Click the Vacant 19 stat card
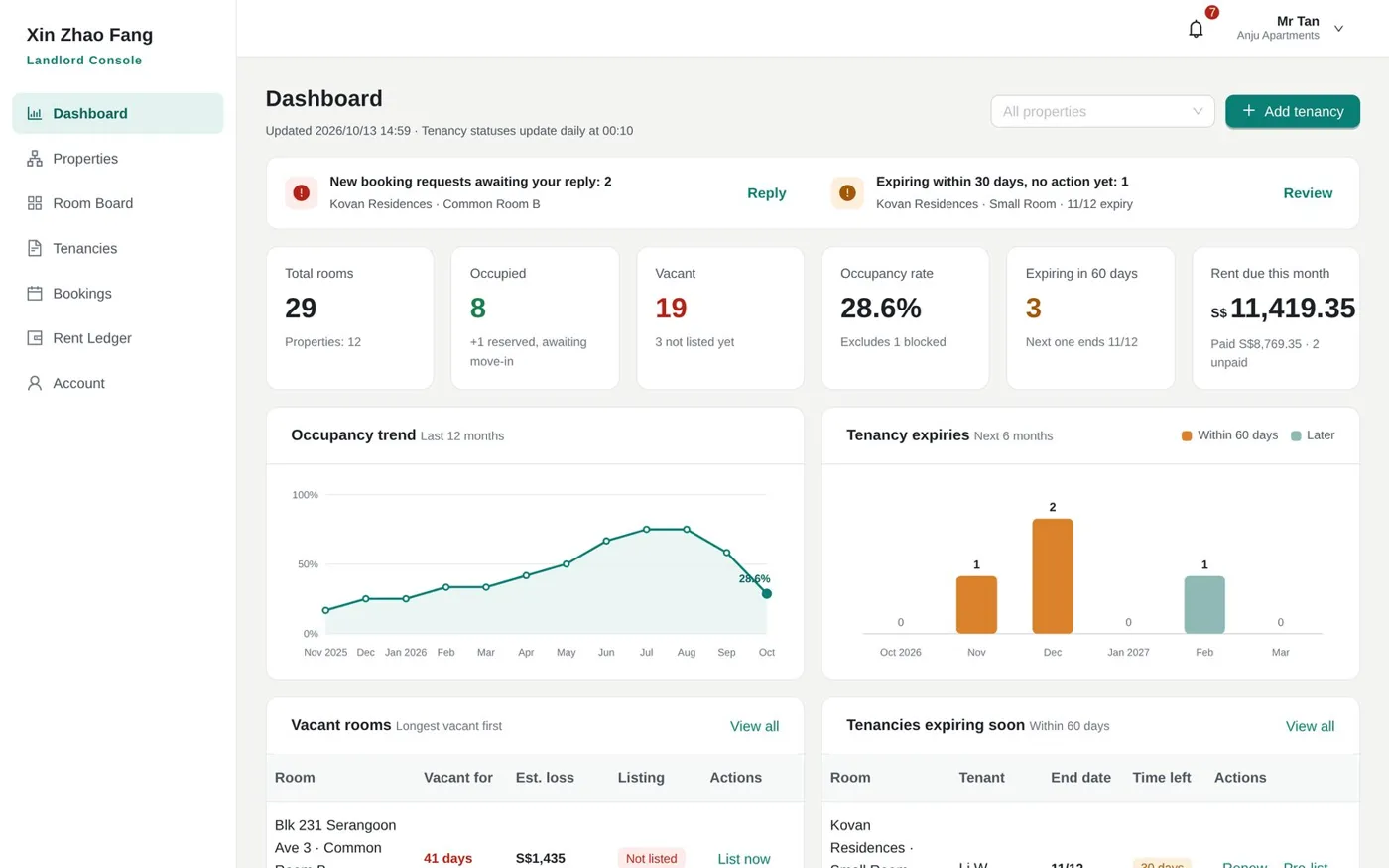 720,318
